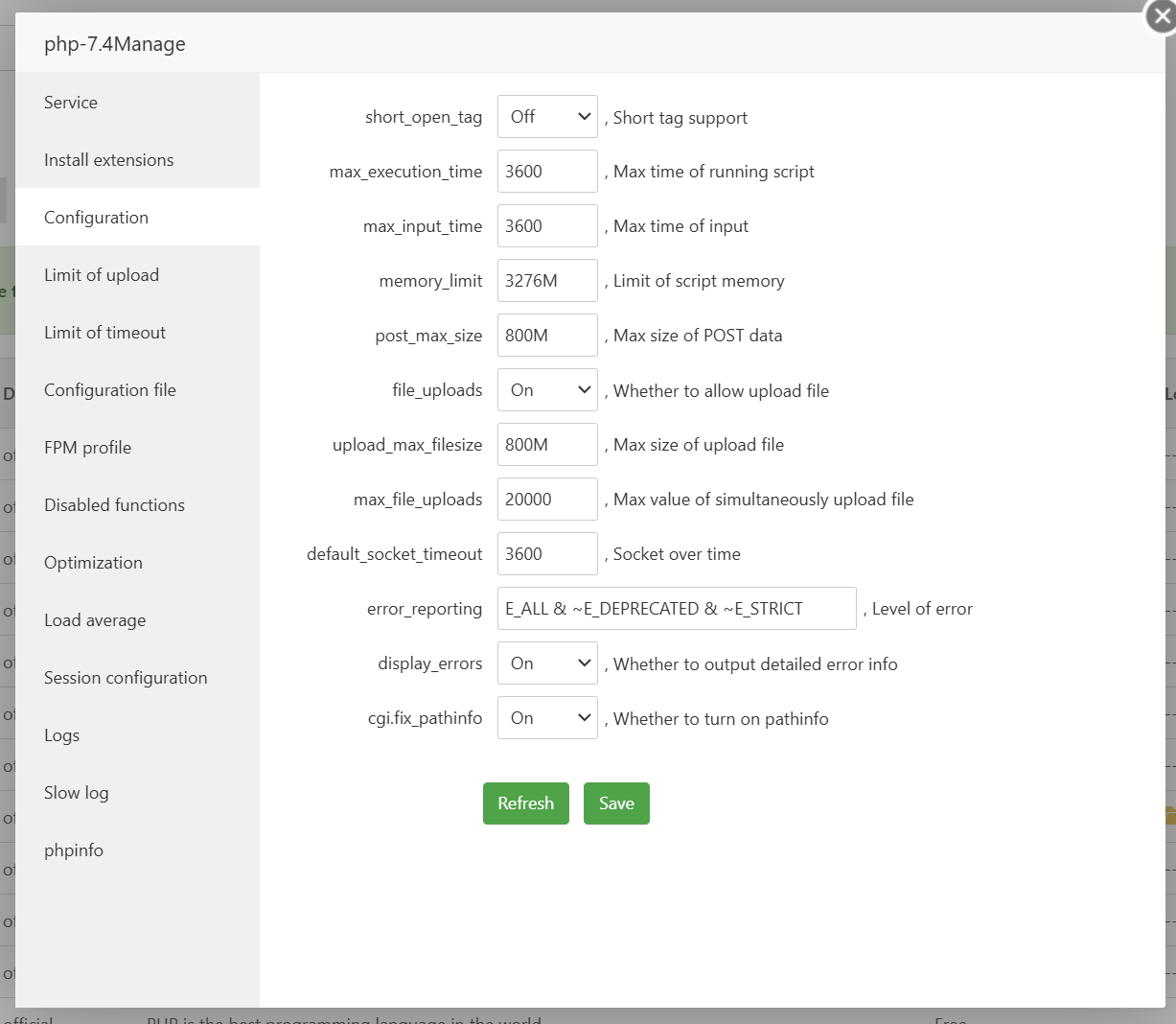Image resolution: width=1176 pixels, height=1024 pixels.
Task: Go to Limit of upload section
Action: coord(102,275)
